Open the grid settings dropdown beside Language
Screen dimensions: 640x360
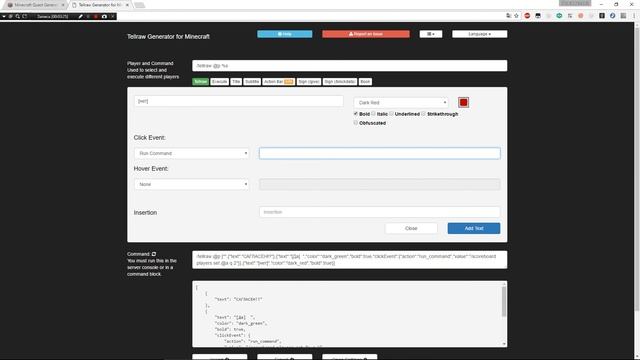click(431, 34)
